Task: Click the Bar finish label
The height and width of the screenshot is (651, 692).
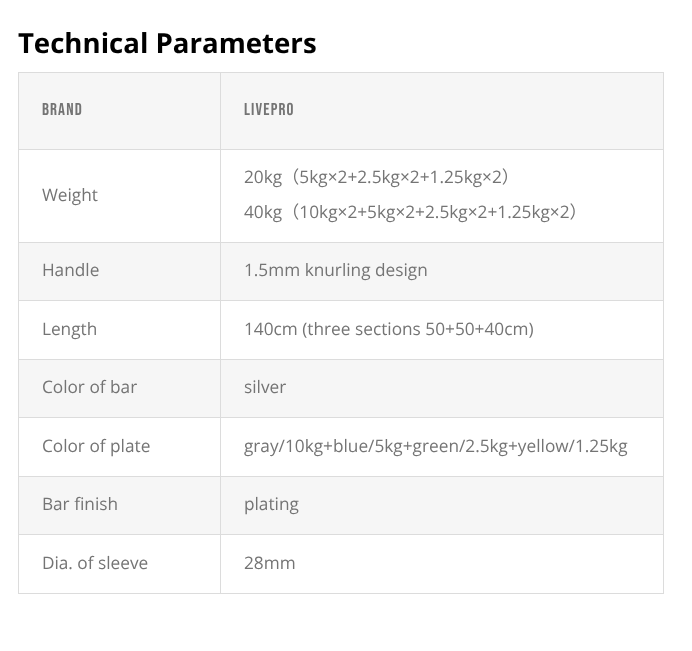Action: tap(80, 504)
